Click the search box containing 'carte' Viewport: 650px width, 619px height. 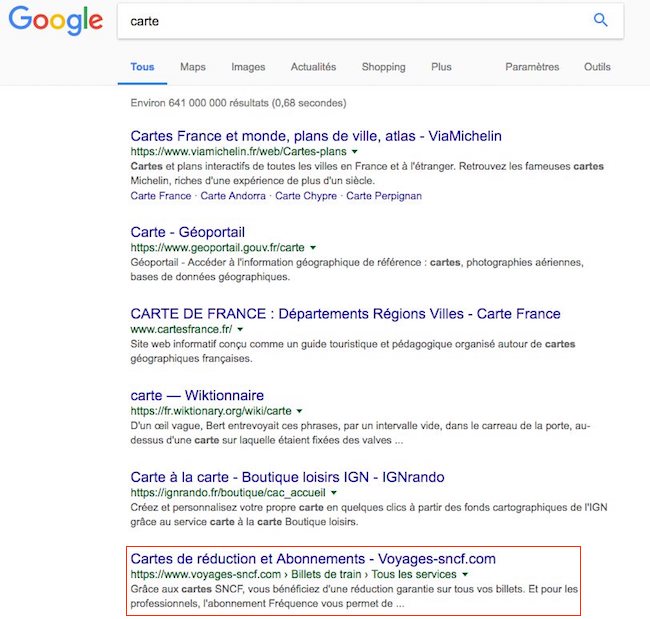tap(350, 21)
